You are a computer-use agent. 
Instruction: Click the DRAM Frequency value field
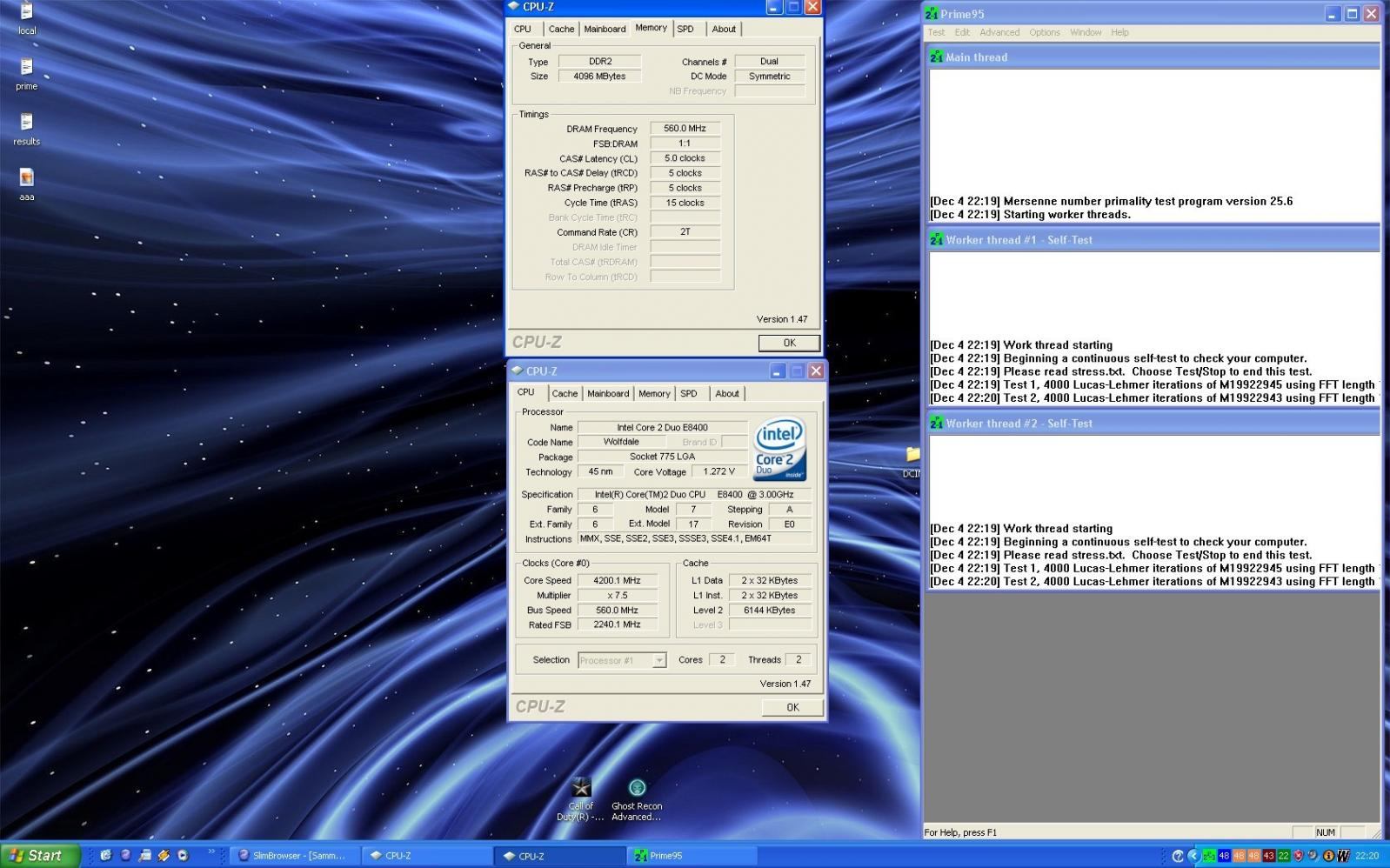click(685, 129)
